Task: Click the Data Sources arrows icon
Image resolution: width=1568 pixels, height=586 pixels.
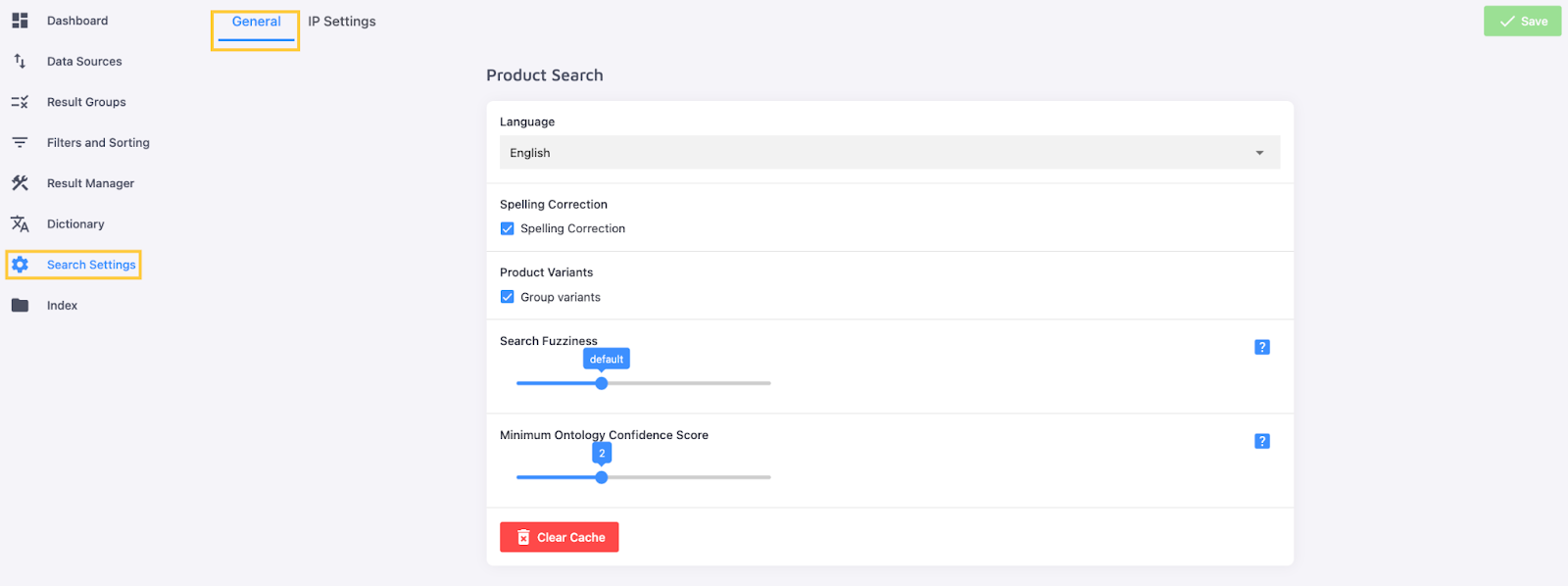Action: pyautogui.click(x=20, y=61)
